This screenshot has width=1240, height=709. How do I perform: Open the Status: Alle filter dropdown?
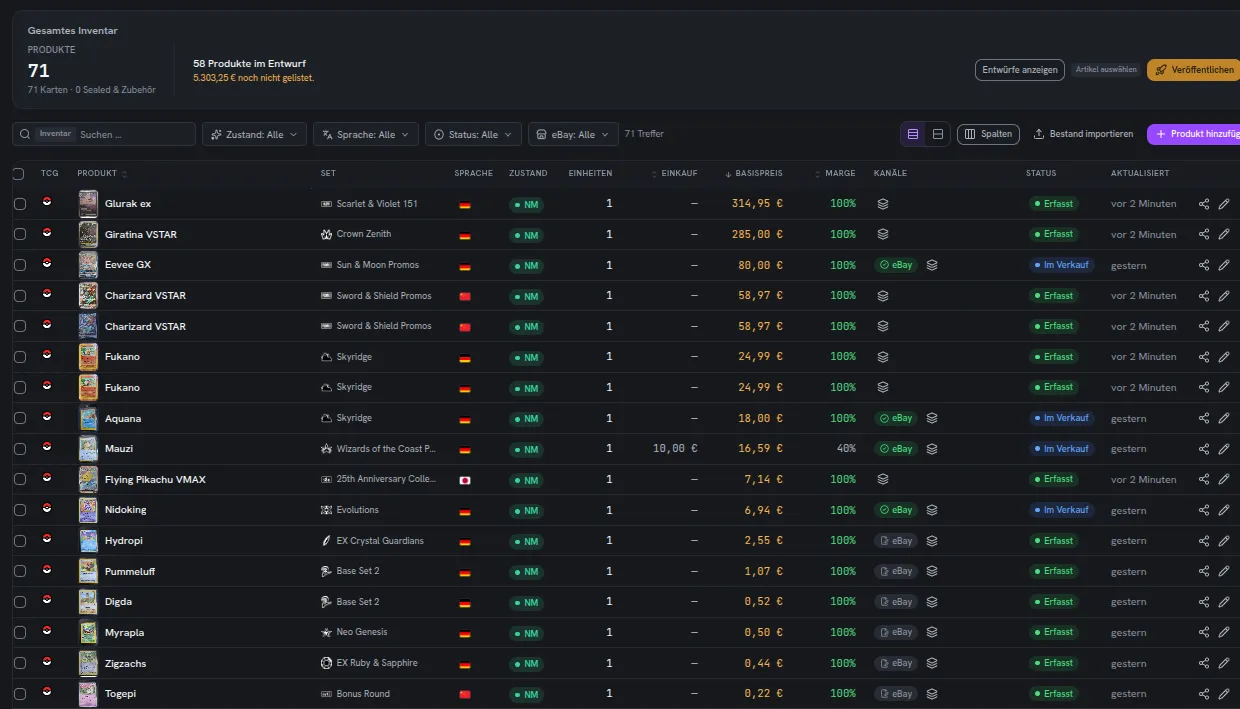click(473, 134)
